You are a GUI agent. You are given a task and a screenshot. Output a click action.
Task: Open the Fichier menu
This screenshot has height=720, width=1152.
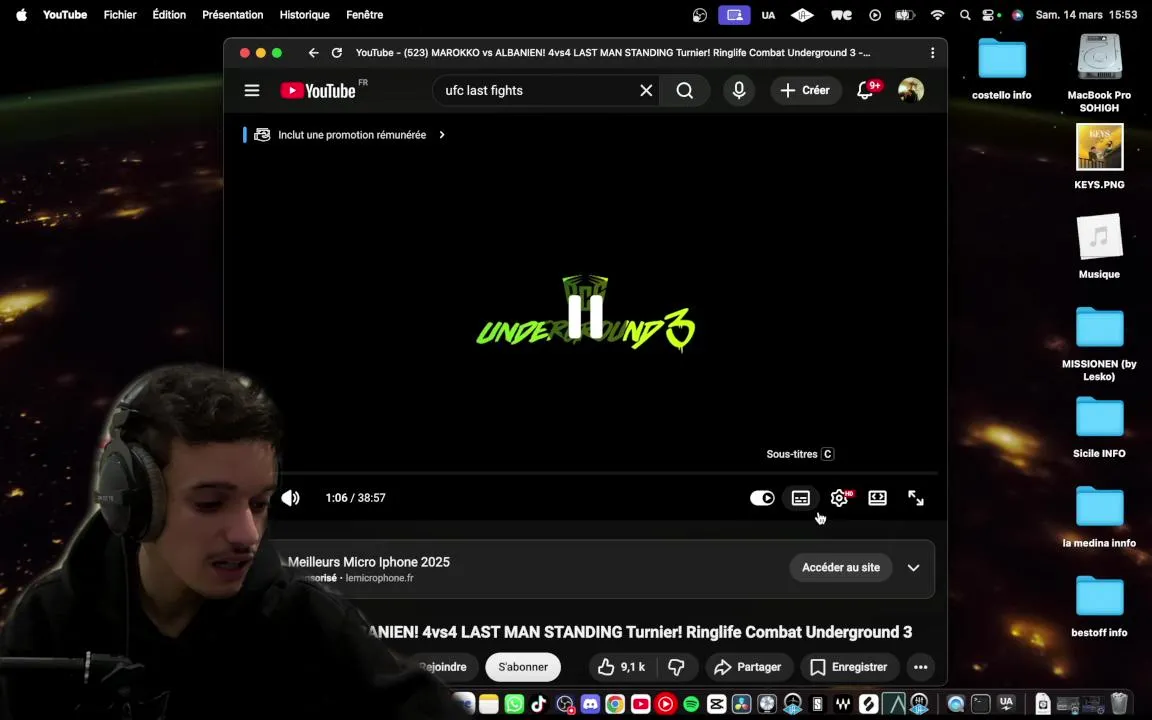tap(120, 15)
